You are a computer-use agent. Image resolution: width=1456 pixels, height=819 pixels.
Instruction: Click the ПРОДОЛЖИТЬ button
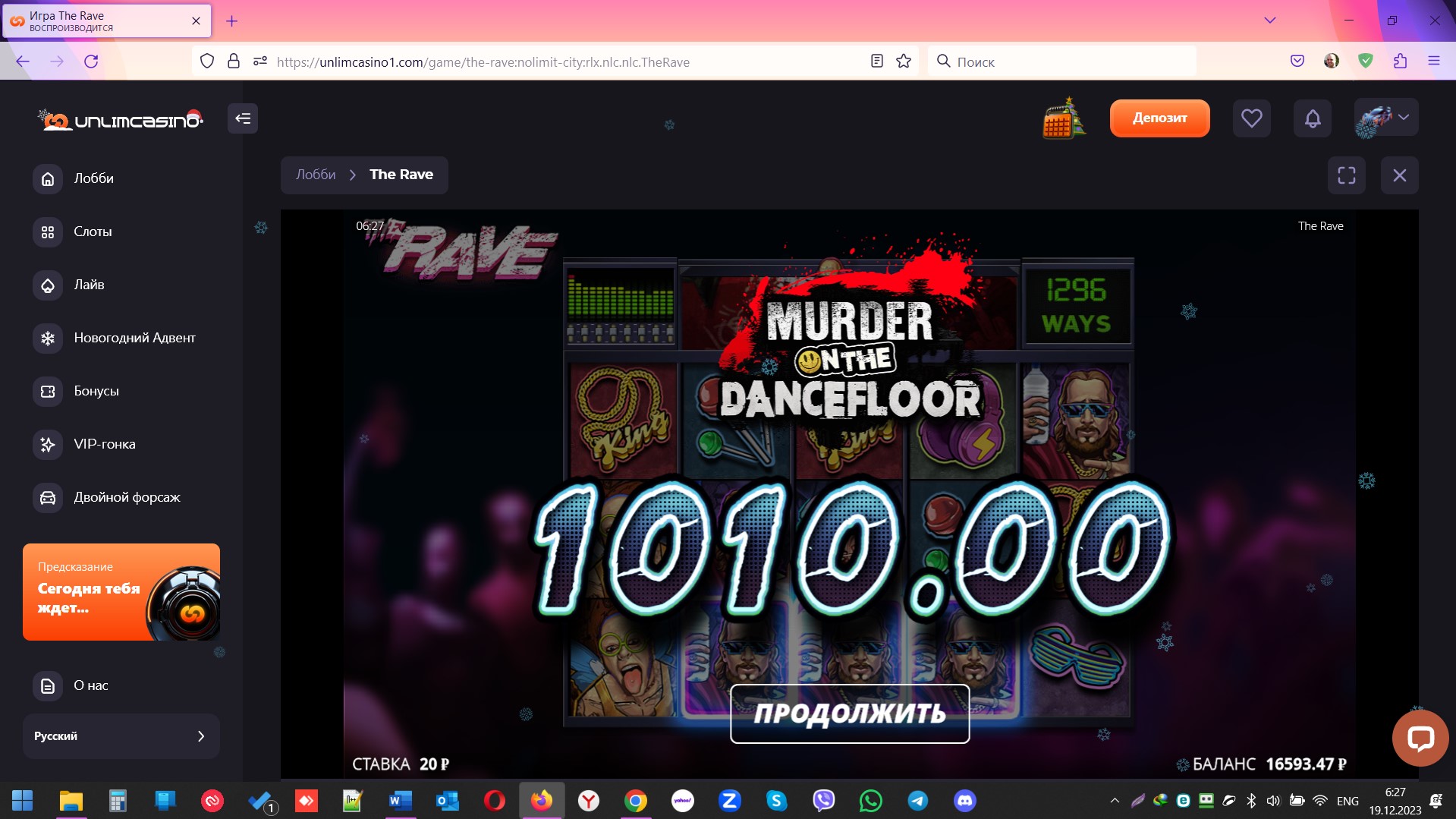pos(850,713)
